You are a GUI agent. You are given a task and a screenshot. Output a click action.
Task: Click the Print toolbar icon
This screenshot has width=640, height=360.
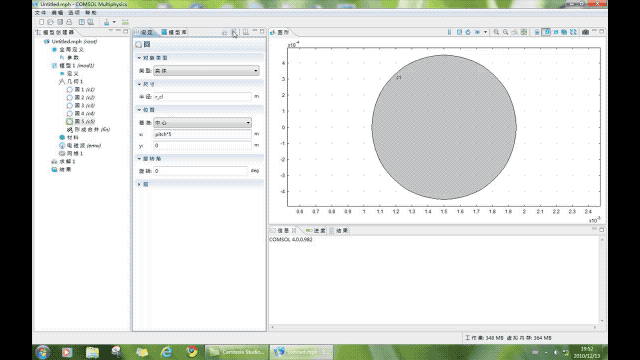pyautogui.click(x=69, y=22)
